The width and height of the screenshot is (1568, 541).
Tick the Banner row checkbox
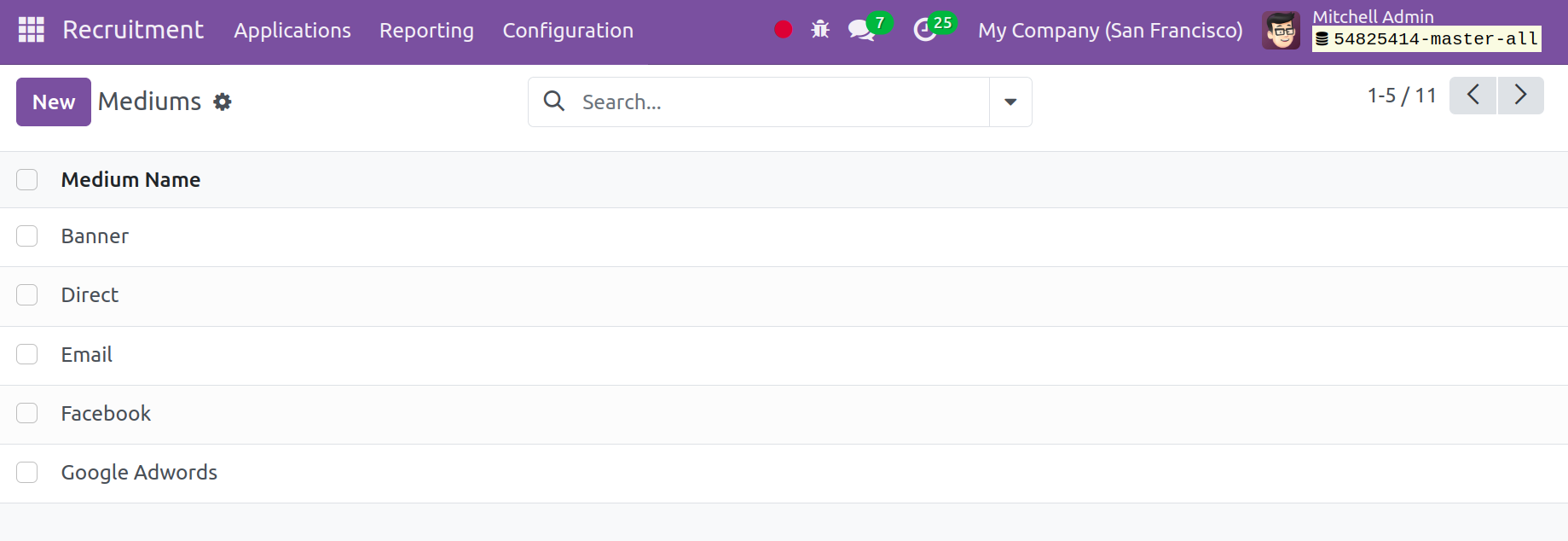click(x=27, y=236)
